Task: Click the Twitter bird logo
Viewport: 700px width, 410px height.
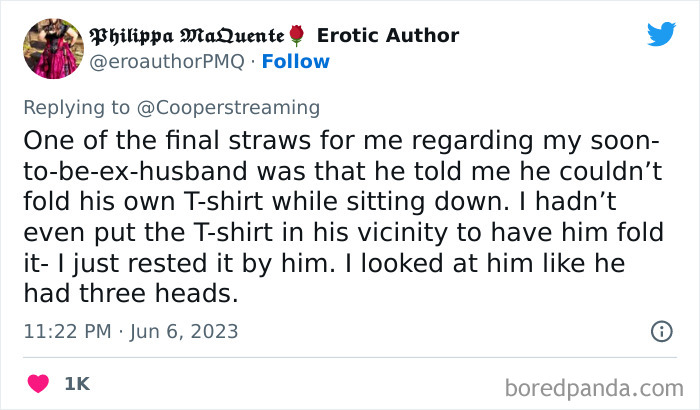Action: 661,34
